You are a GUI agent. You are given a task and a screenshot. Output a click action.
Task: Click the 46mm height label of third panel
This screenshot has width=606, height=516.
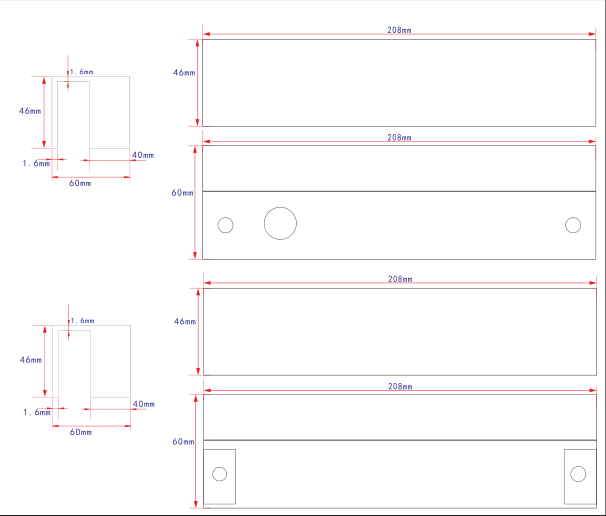coord(185,322)
